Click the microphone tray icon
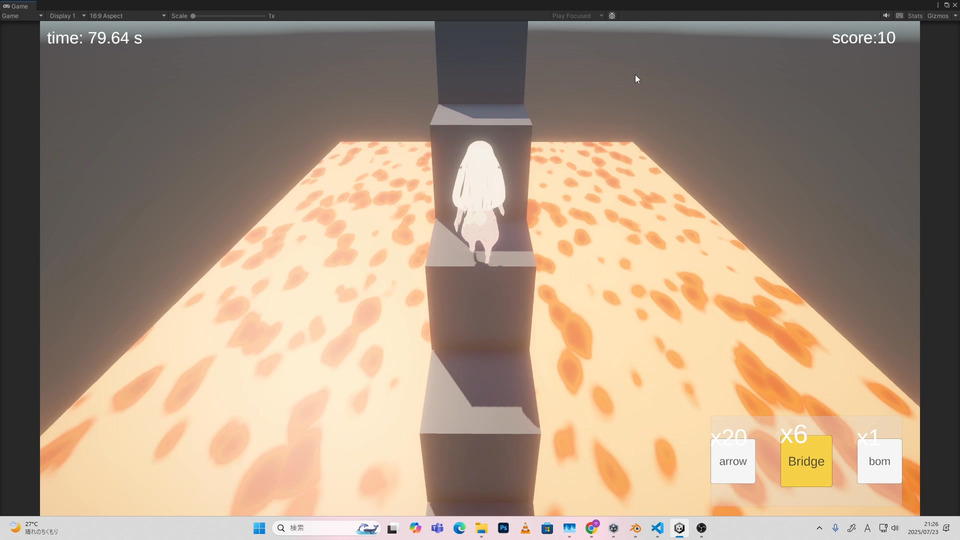960x540 pixels. 835,528
